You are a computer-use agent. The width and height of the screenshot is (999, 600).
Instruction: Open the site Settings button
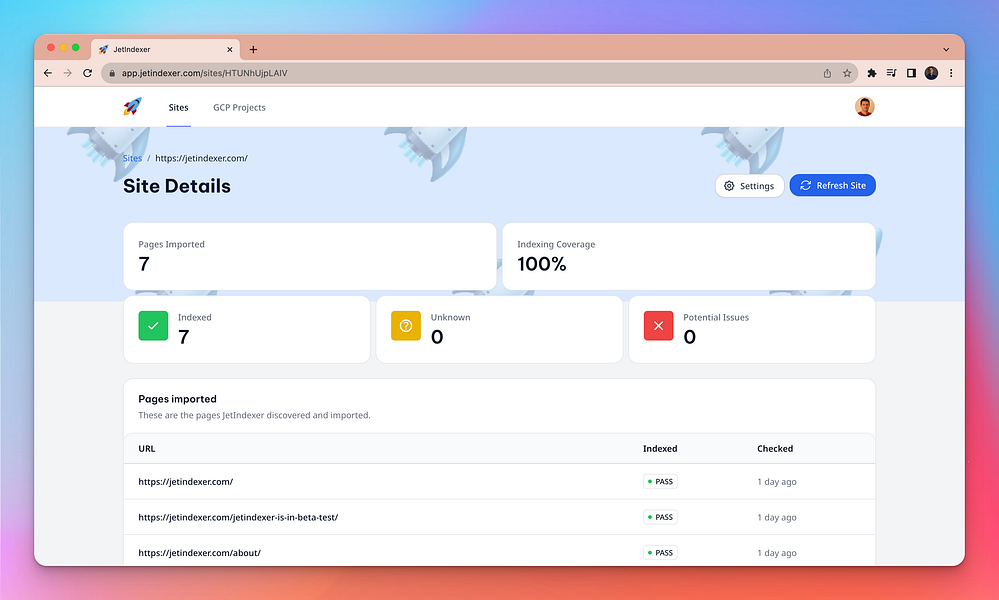click(749, 185)
